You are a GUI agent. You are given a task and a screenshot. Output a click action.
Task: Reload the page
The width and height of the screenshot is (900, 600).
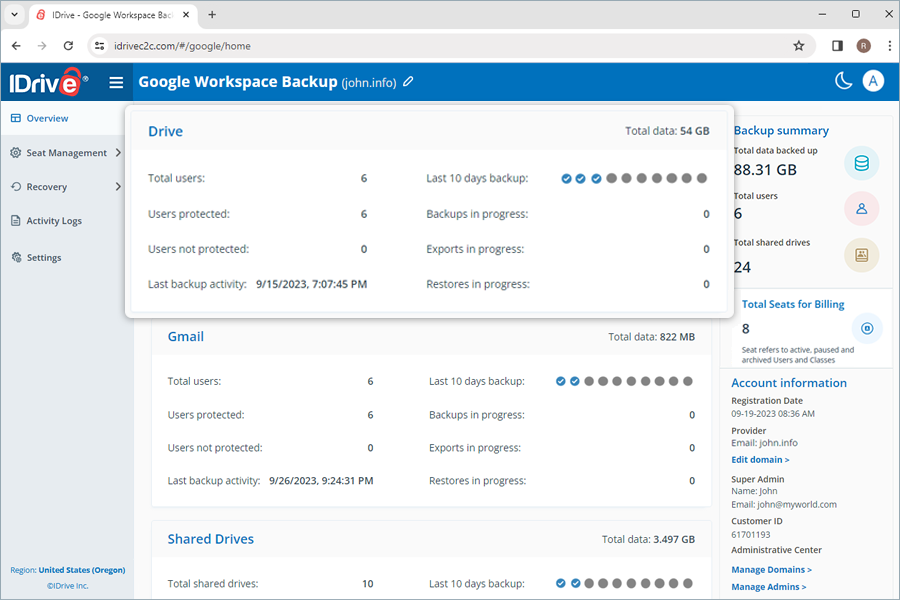(68, 46)
